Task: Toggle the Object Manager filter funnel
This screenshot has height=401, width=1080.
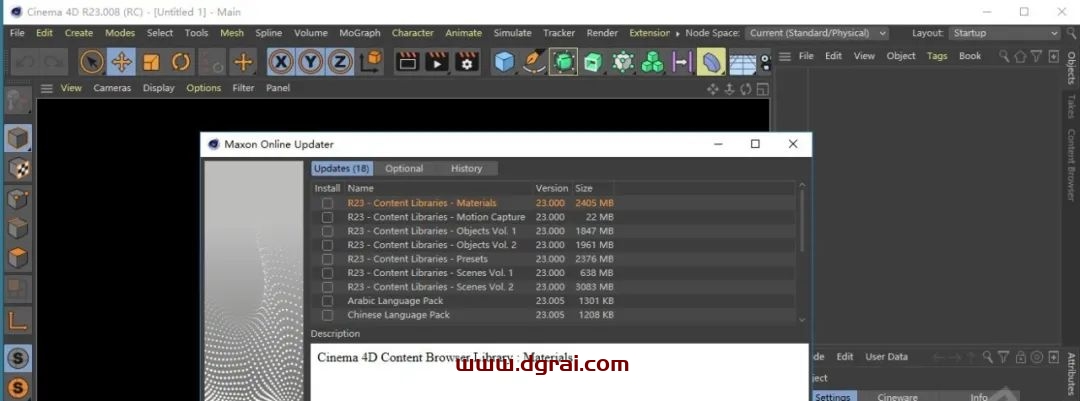Action: (x=1037, y=56)
